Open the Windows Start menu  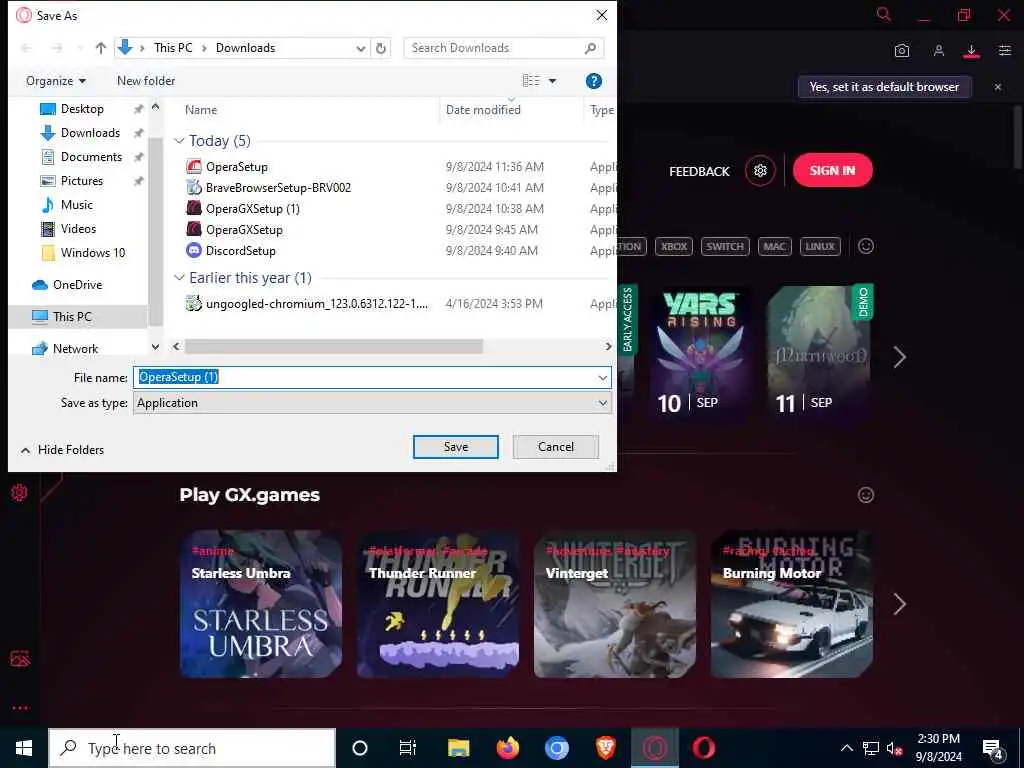coord(24,748)
